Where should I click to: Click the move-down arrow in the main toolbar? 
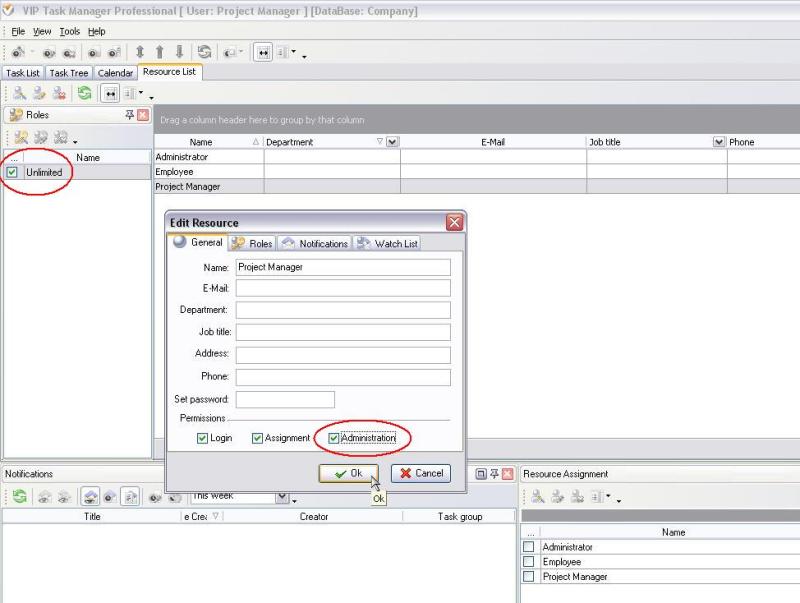click(x=179, y=52)
